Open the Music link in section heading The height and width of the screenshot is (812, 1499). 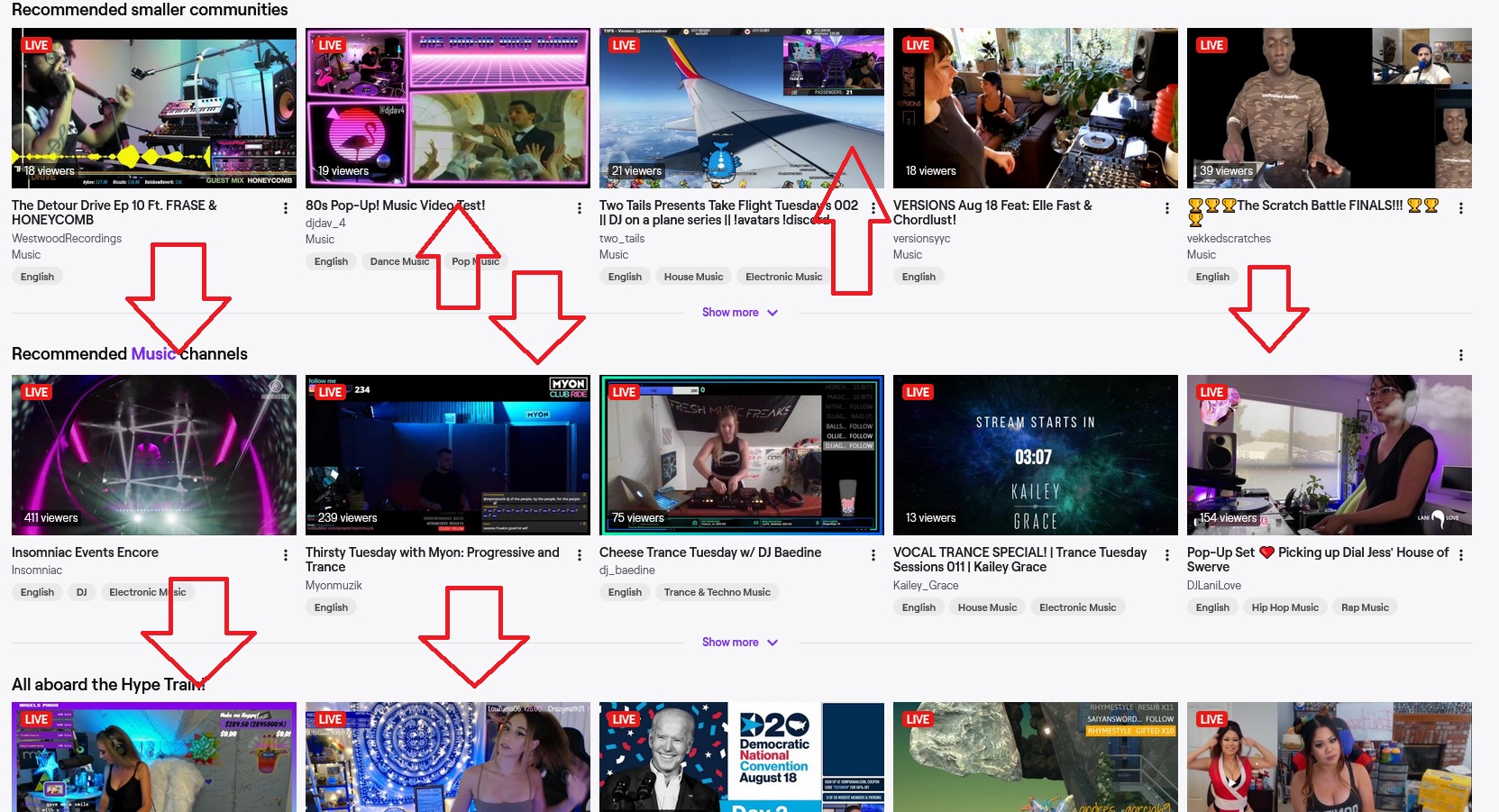click(152, 354)
